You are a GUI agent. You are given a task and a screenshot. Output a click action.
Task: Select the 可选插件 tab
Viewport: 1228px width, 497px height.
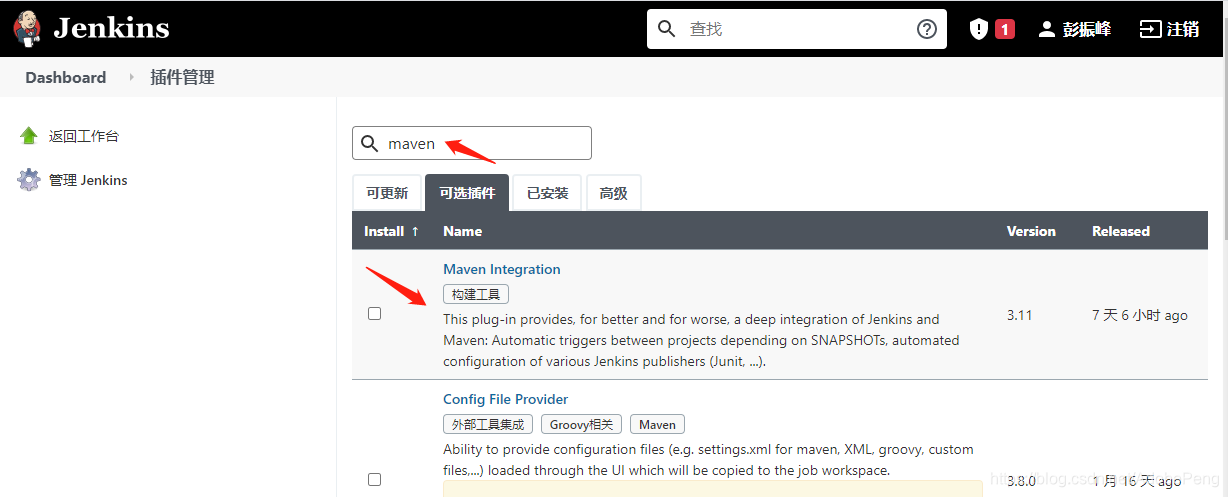[x=467, y=193]
